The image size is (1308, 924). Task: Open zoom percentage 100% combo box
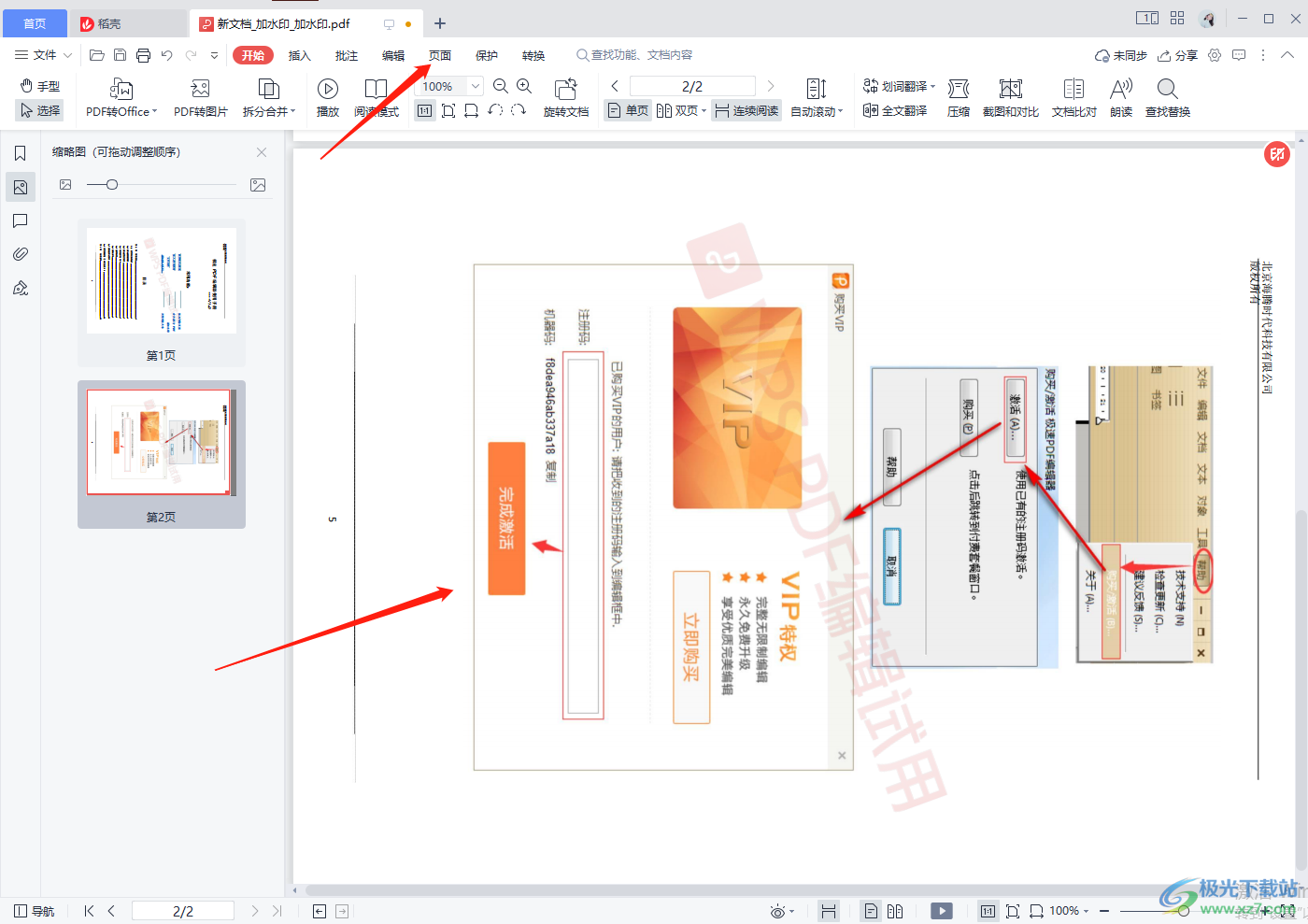(x=450, y=86)
